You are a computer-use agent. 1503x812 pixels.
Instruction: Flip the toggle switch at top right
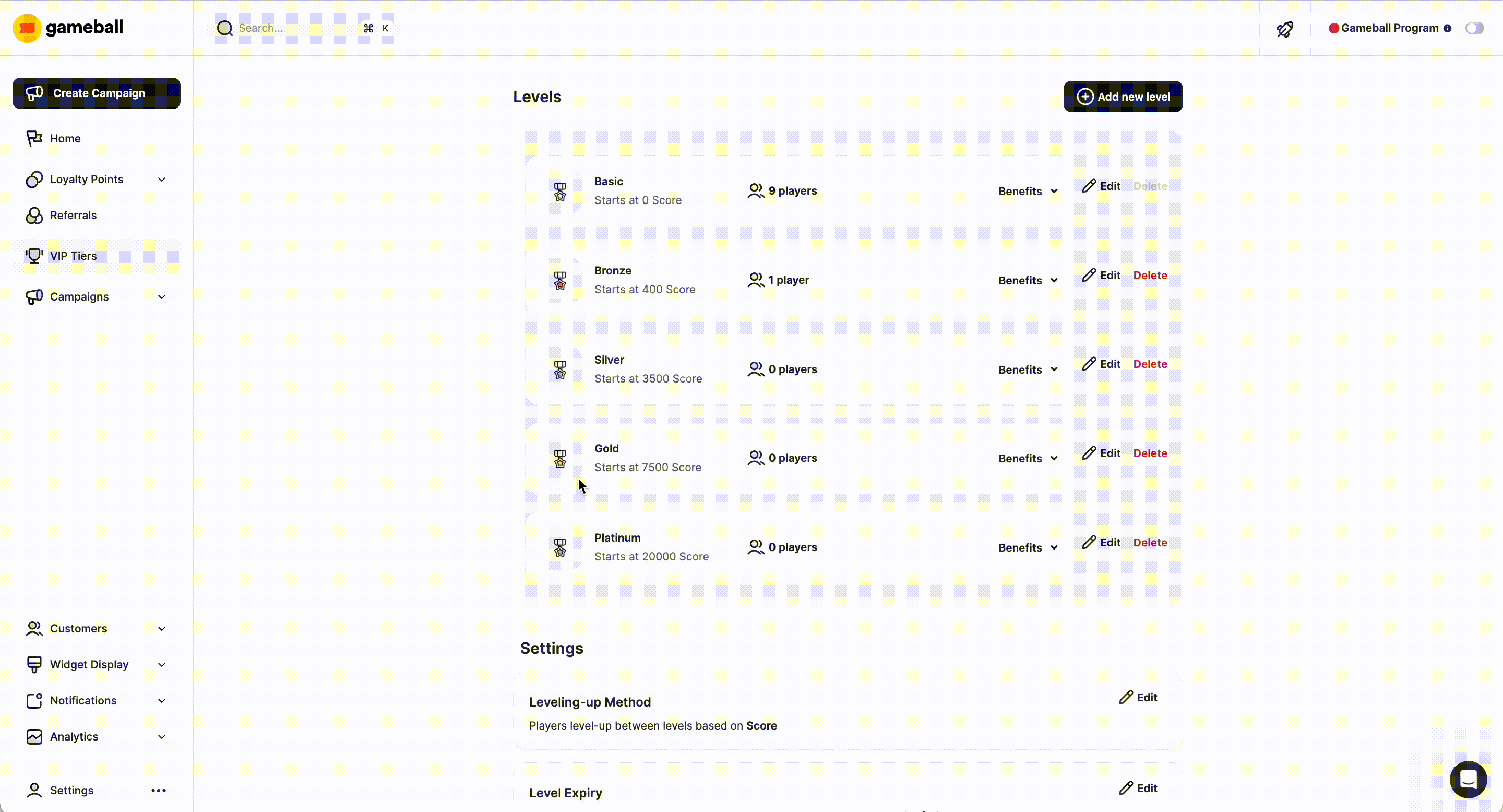coord(1474,28)
